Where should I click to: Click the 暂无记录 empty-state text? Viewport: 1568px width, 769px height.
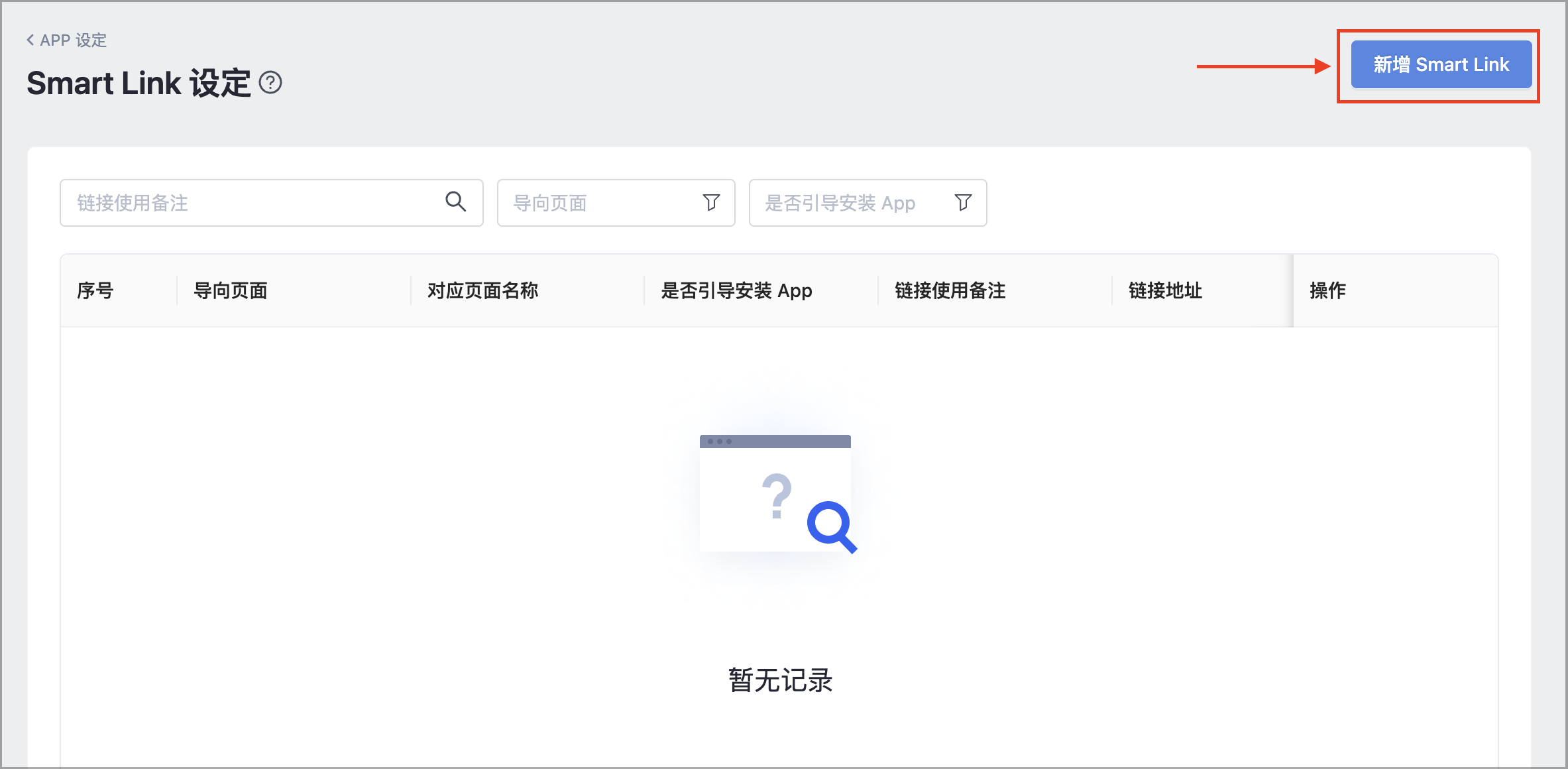point(780,680)
